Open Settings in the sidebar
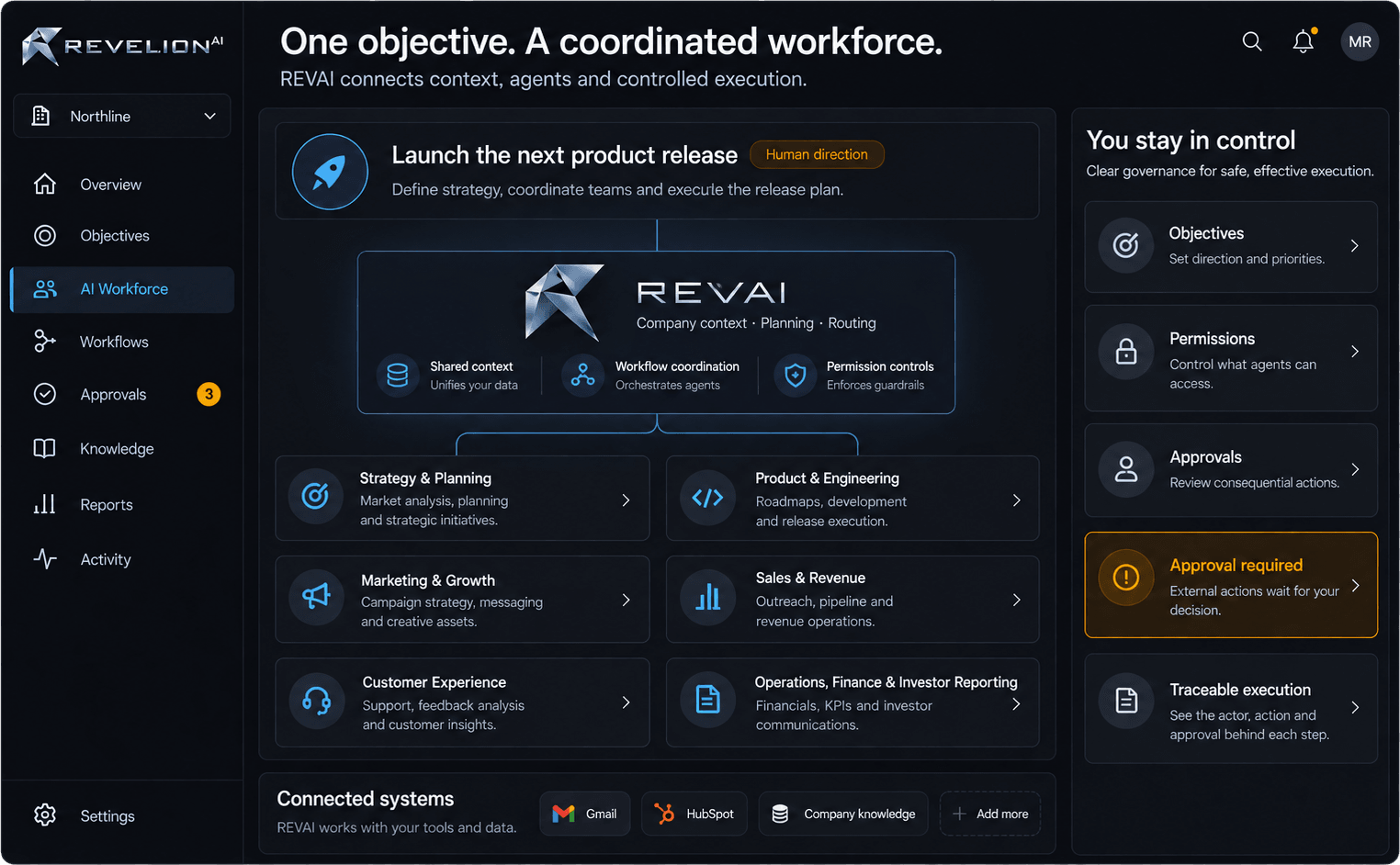This screenshot has width=1400, height=865. coord(122,815)
